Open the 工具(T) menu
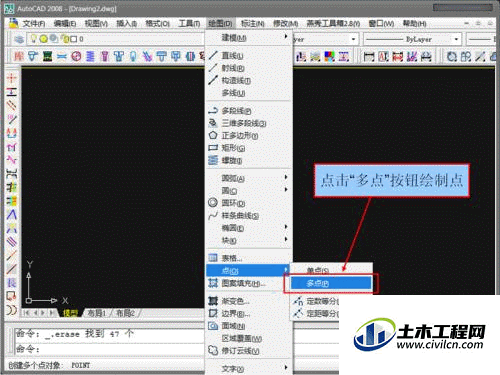The image size is (500, 375). click(x=189, y=24)
